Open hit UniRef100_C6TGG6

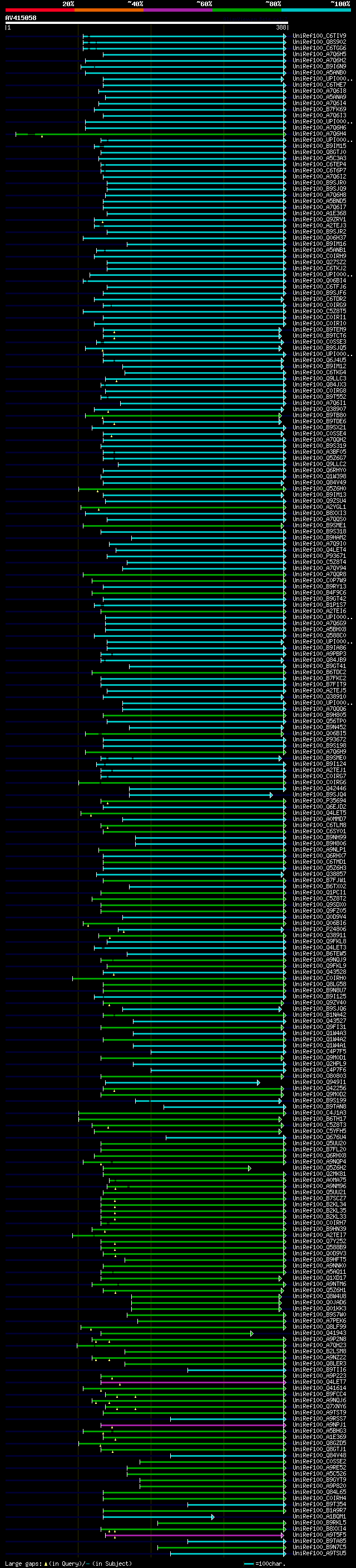(x=319, y=48)
